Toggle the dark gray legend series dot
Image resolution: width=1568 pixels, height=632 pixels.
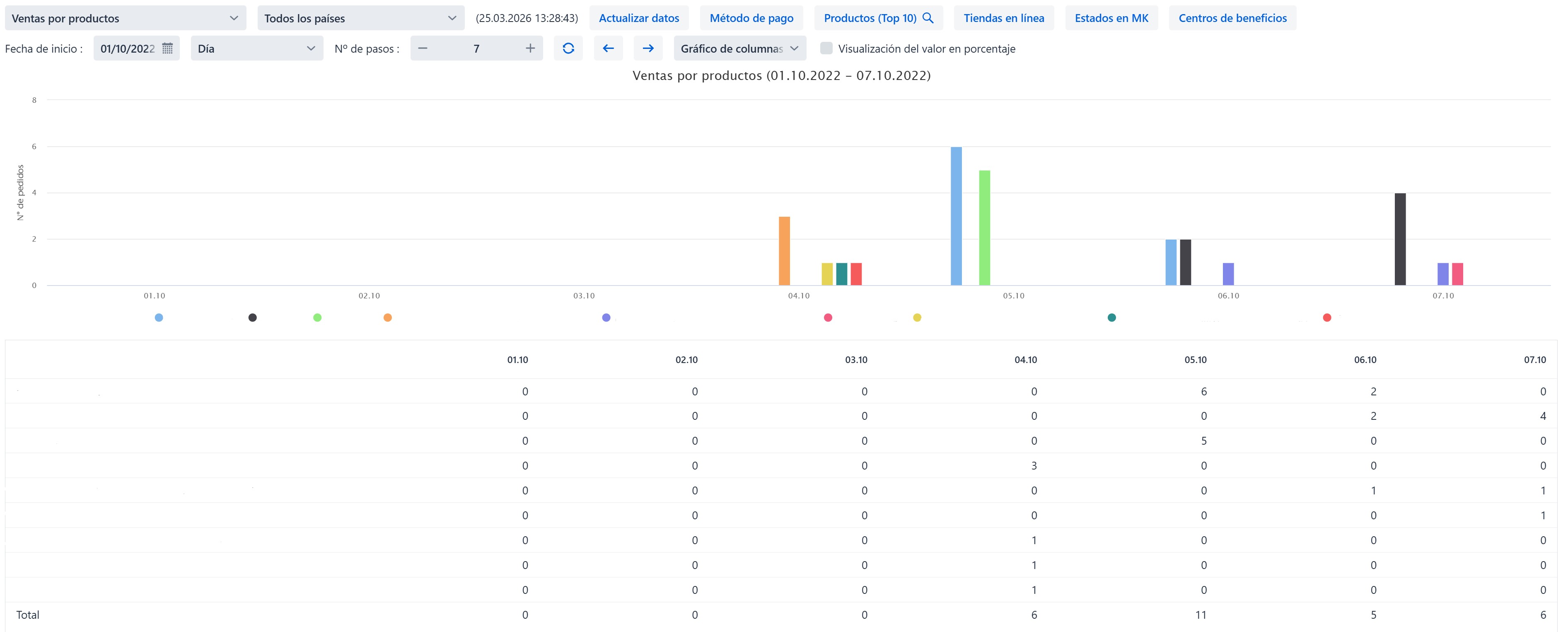click(x=253, y=317)
